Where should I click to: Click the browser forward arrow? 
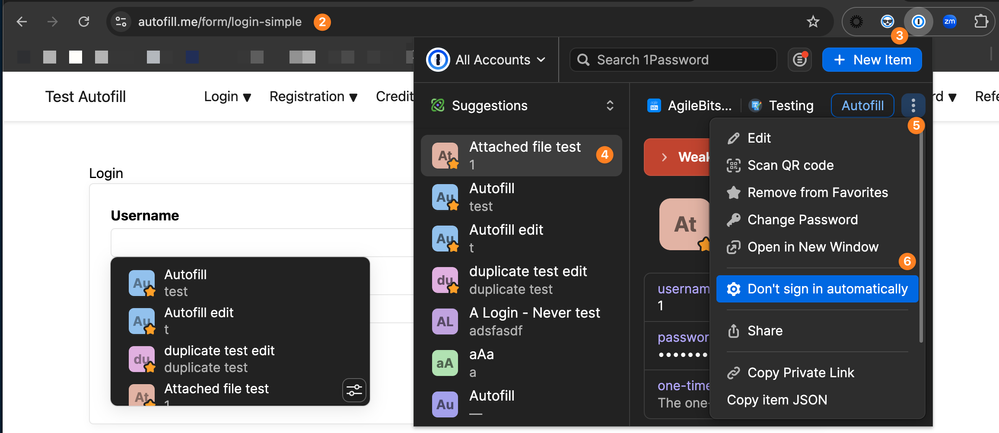pos(53,22)
